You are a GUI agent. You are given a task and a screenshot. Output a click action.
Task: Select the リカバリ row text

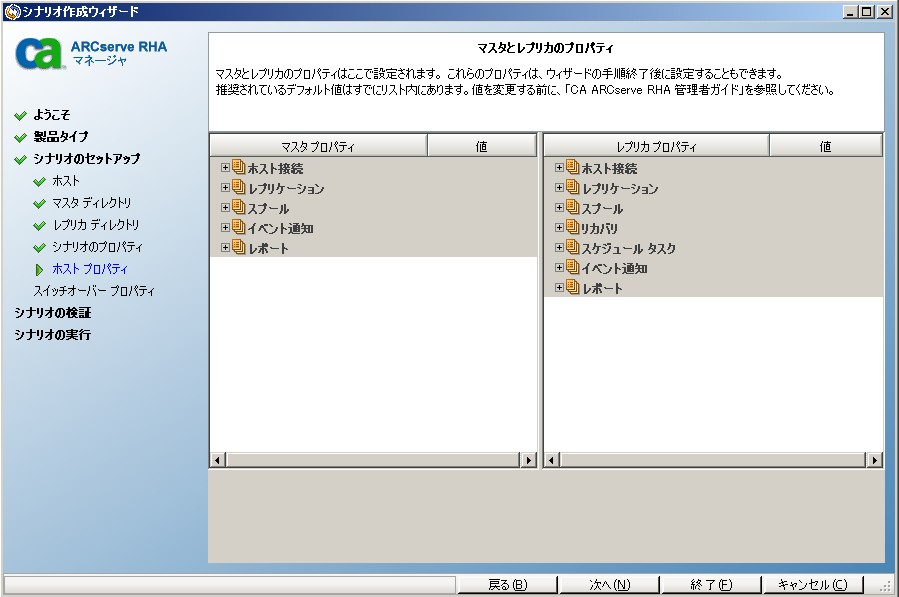click(600, 228)
